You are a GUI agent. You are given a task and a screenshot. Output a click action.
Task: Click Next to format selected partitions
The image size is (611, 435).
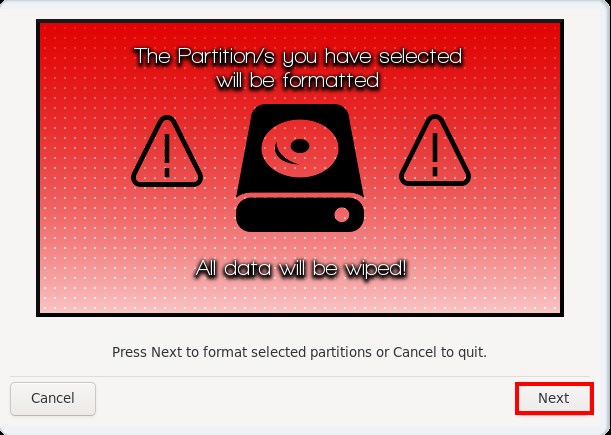coord(554,398)
